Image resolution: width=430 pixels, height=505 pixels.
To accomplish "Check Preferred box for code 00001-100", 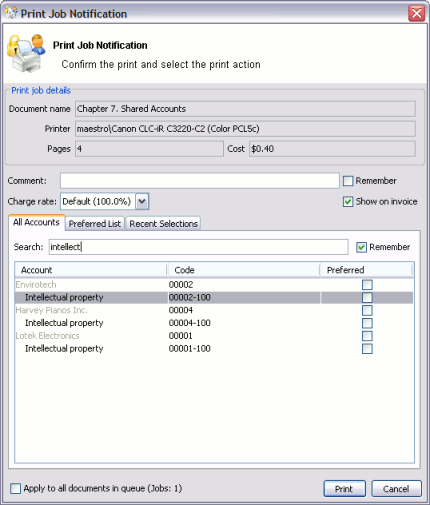I will 367,349.
